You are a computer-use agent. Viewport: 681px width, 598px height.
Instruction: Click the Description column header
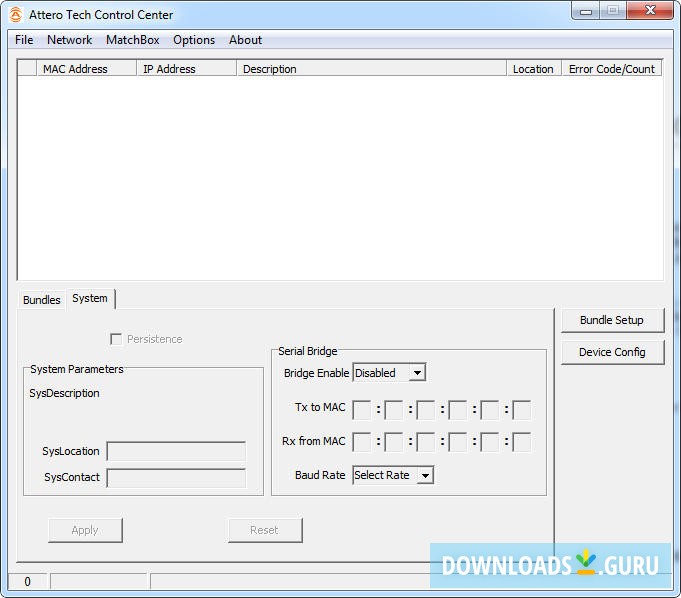pyautogui.click(x=372, y=69)
